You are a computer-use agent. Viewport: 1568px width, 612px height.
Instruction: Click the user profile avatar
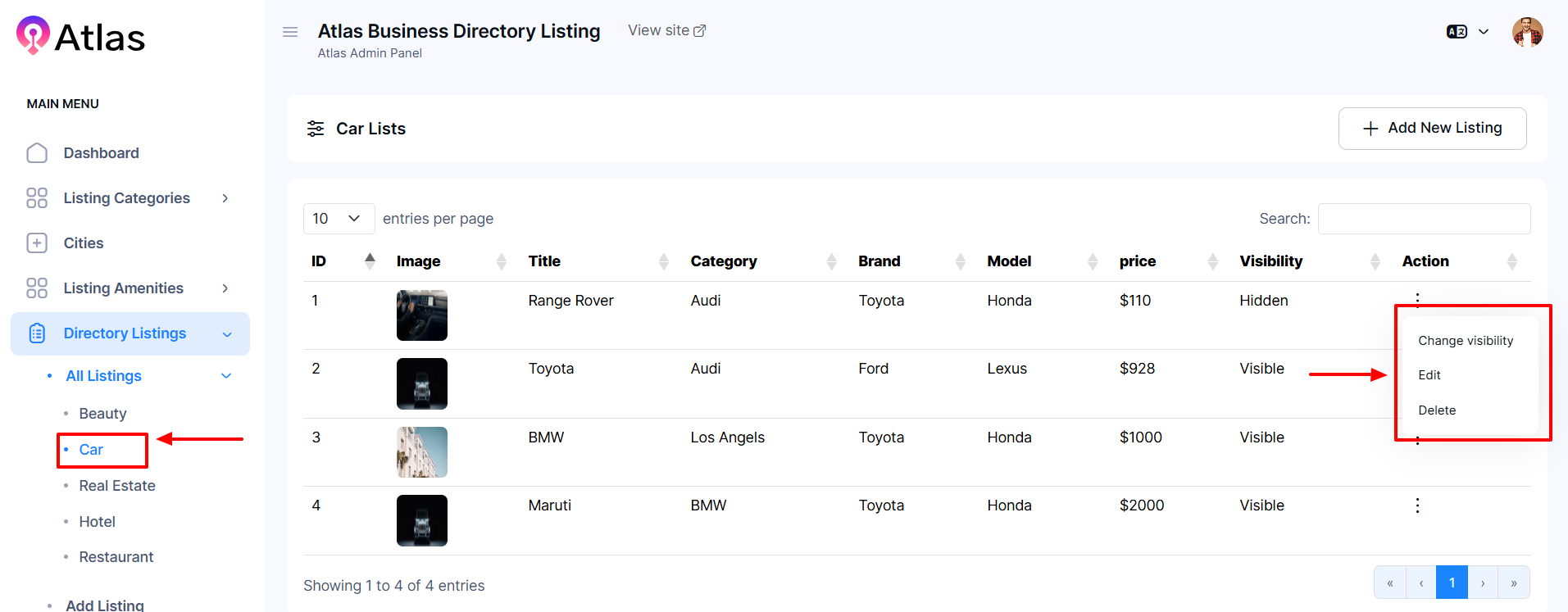1527,33
